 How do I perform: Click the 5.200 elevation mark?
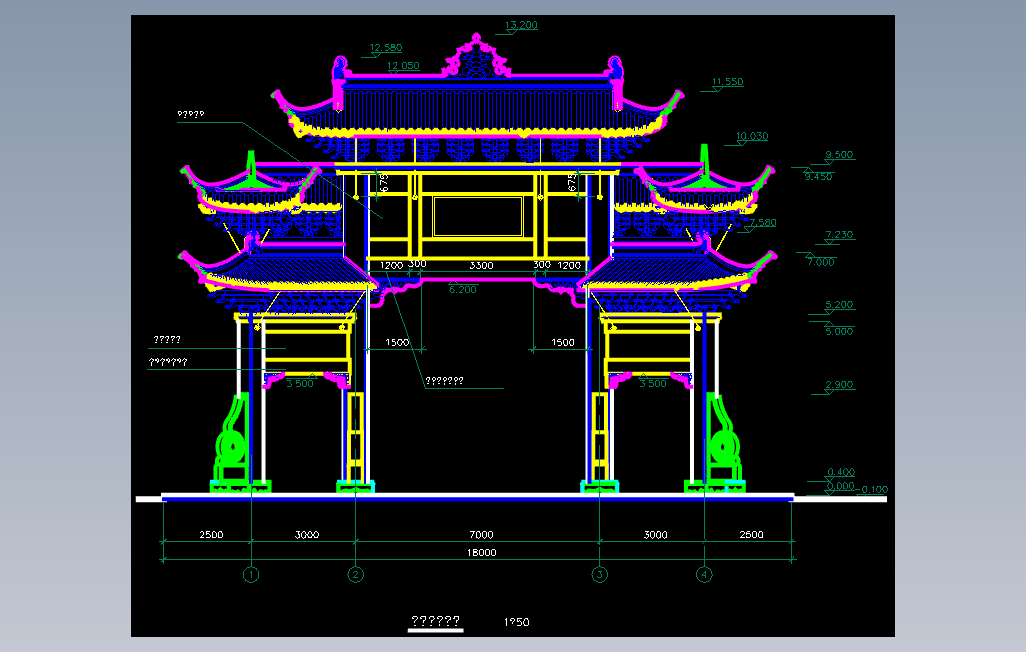(839, 304)
